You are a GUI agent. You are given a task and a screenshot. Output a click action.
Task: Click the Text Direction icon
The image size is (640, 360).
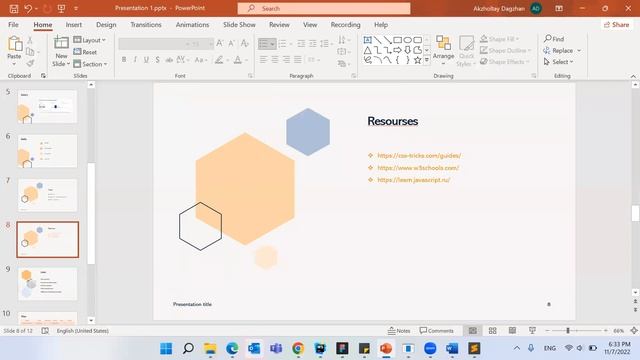(x=344, y=40)
